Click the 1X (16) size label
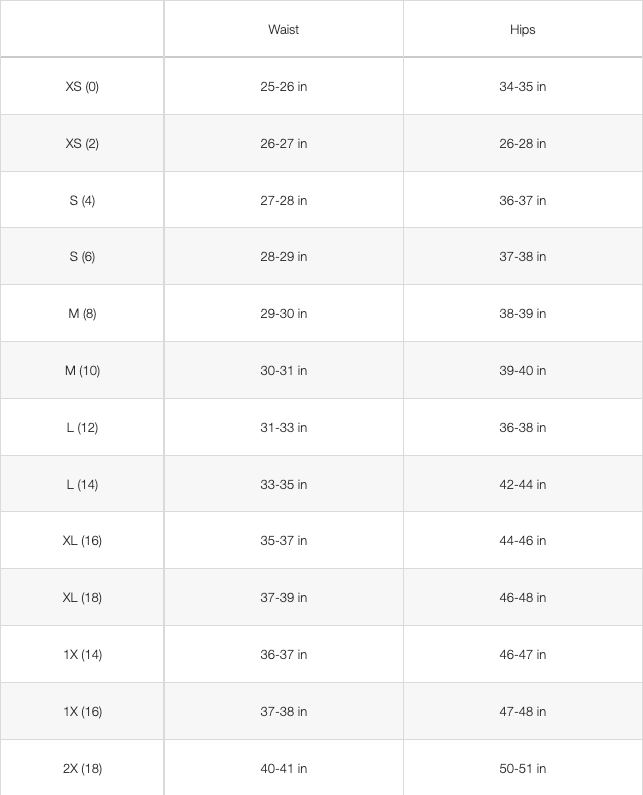 [82, 712]
